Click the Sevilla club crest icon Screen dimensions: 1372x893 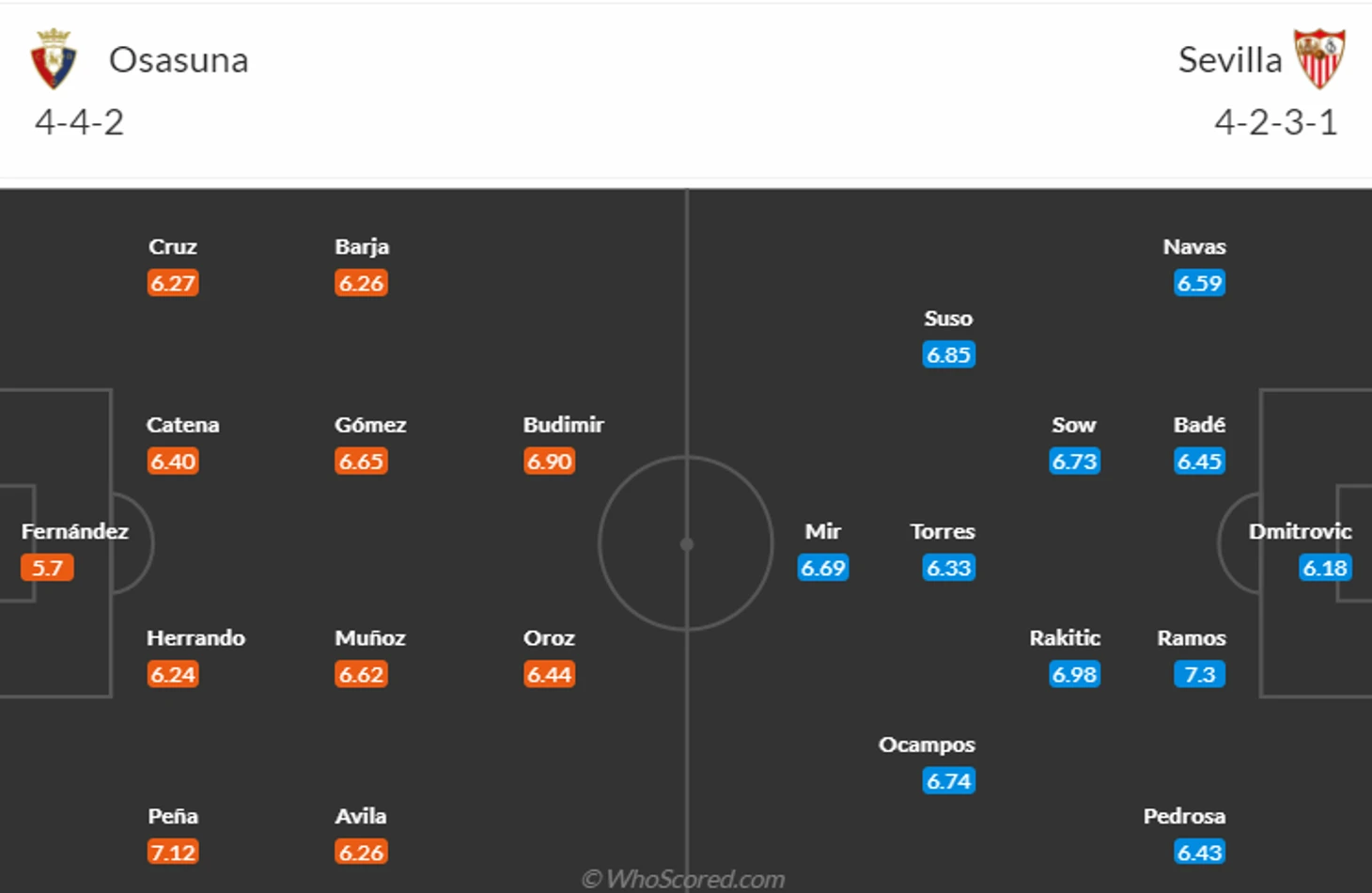click(x=1319, y=58)
